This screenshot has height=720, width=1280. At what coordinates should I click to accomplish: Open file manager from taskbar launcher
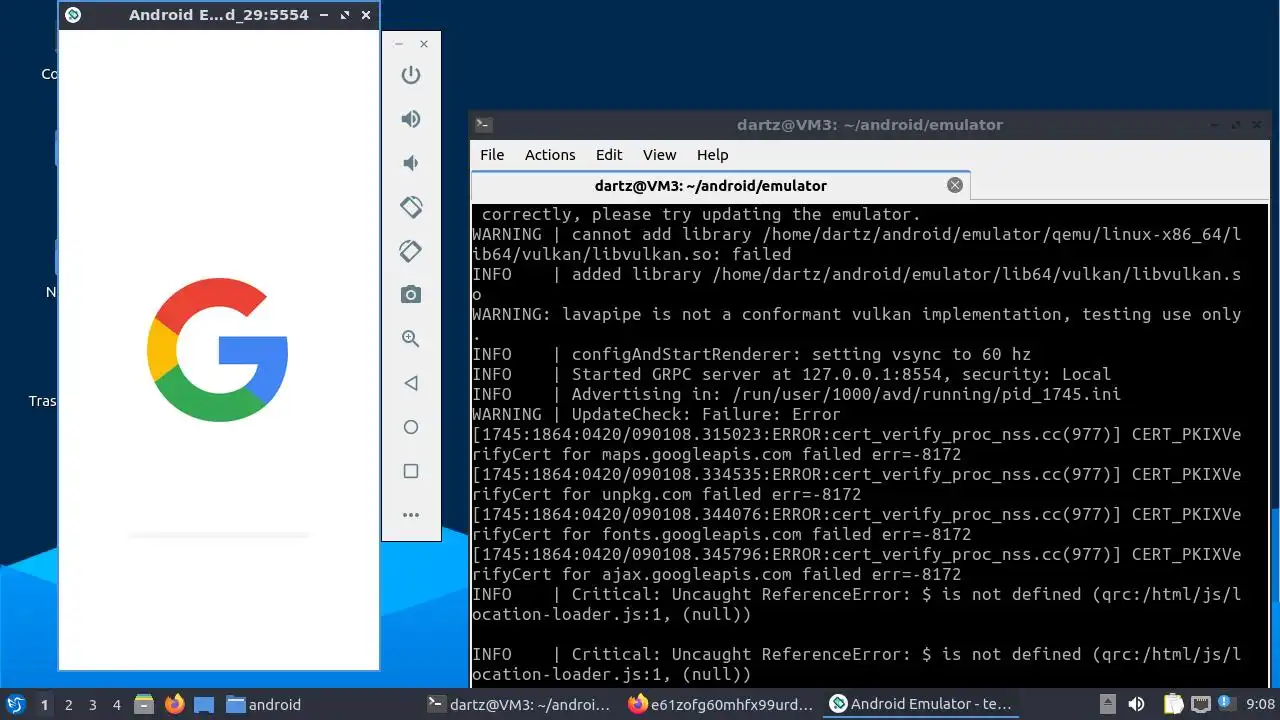pyautogui.click(x=144, y=705)
